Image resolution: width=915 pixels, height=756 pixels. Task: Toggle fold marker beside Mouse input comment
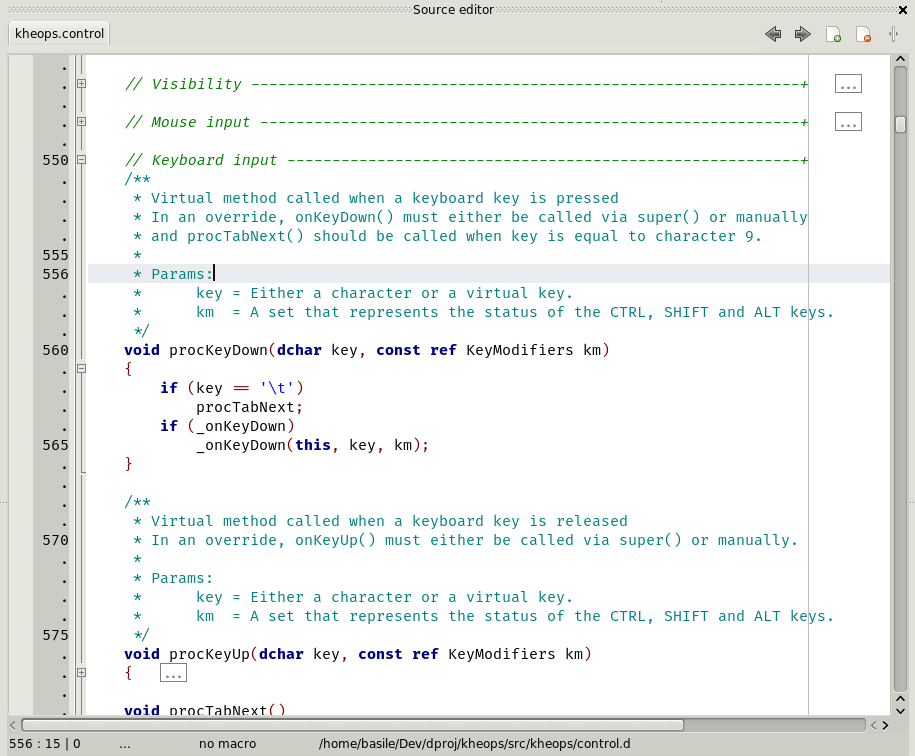coord(82,122)
